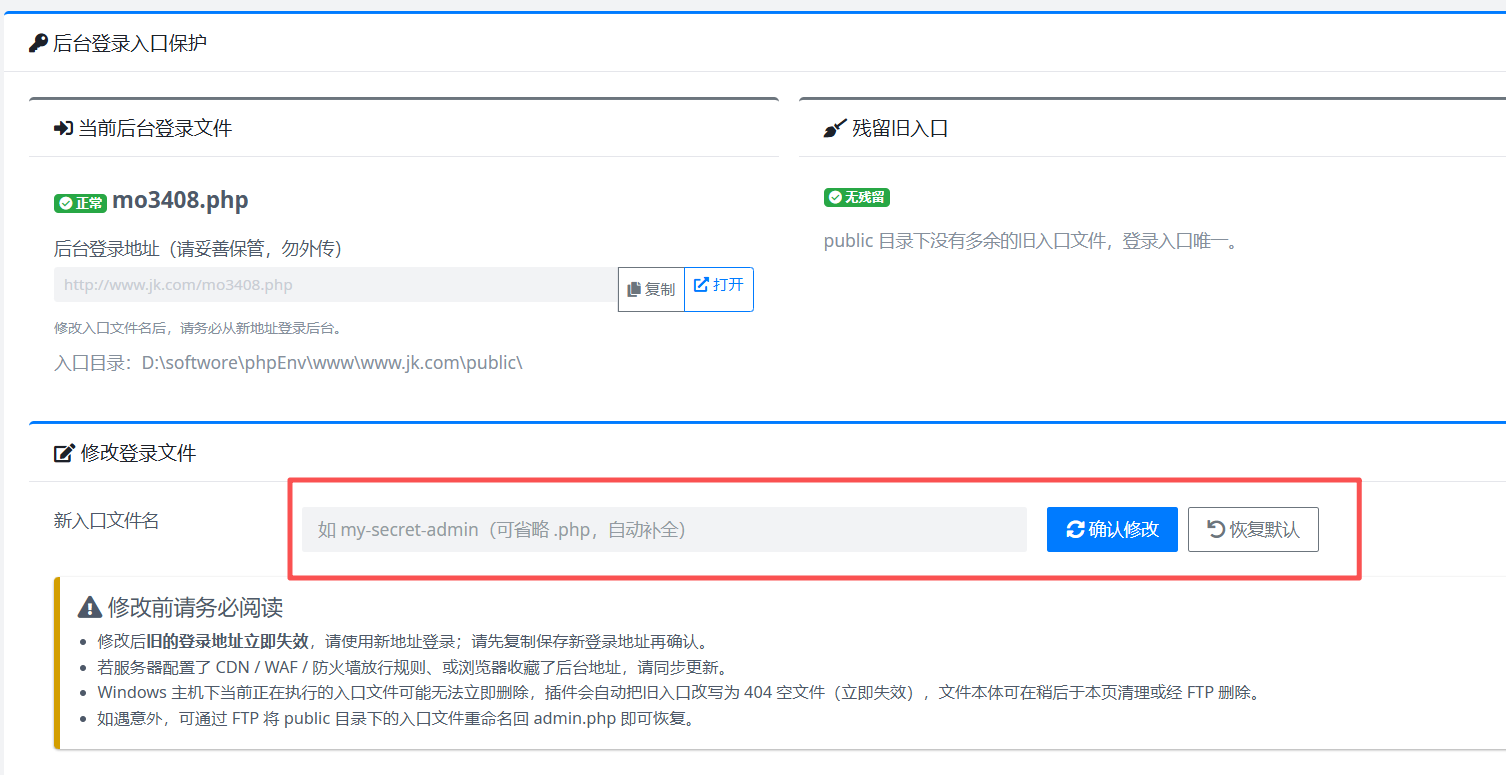Click the broom icon beside 残留旧入口
1506x775 pixels.
tap(835, 128)
